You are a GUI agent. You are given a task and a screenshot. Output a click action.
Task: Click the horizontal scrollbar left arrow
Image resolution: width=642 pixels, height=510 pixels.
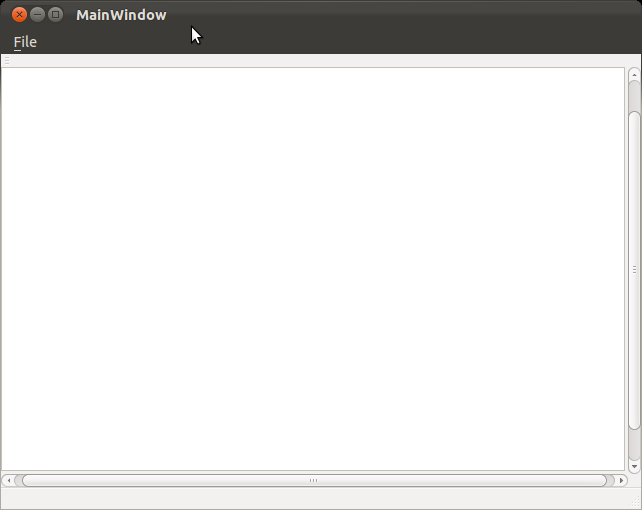[9, 481]
